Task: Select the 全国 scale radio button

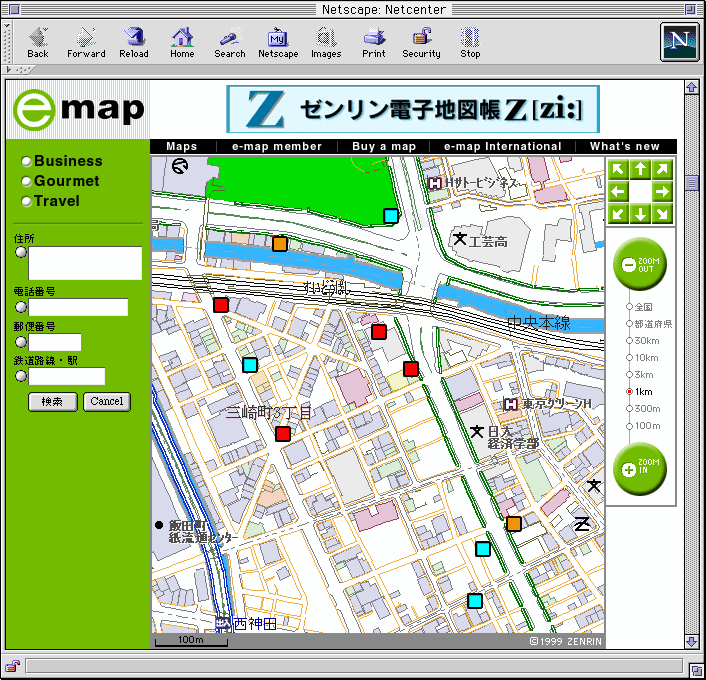Action: 629,307
